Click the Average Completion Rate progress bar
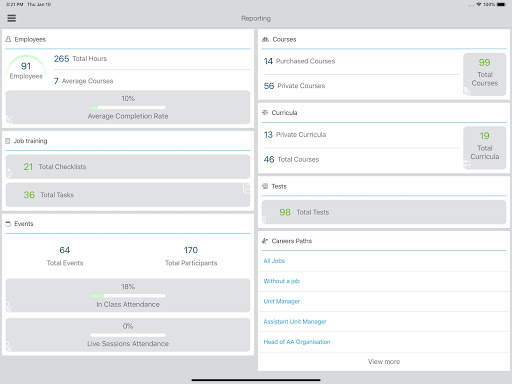The width and height of the screenshot is (512, 384). coord(128,107)
